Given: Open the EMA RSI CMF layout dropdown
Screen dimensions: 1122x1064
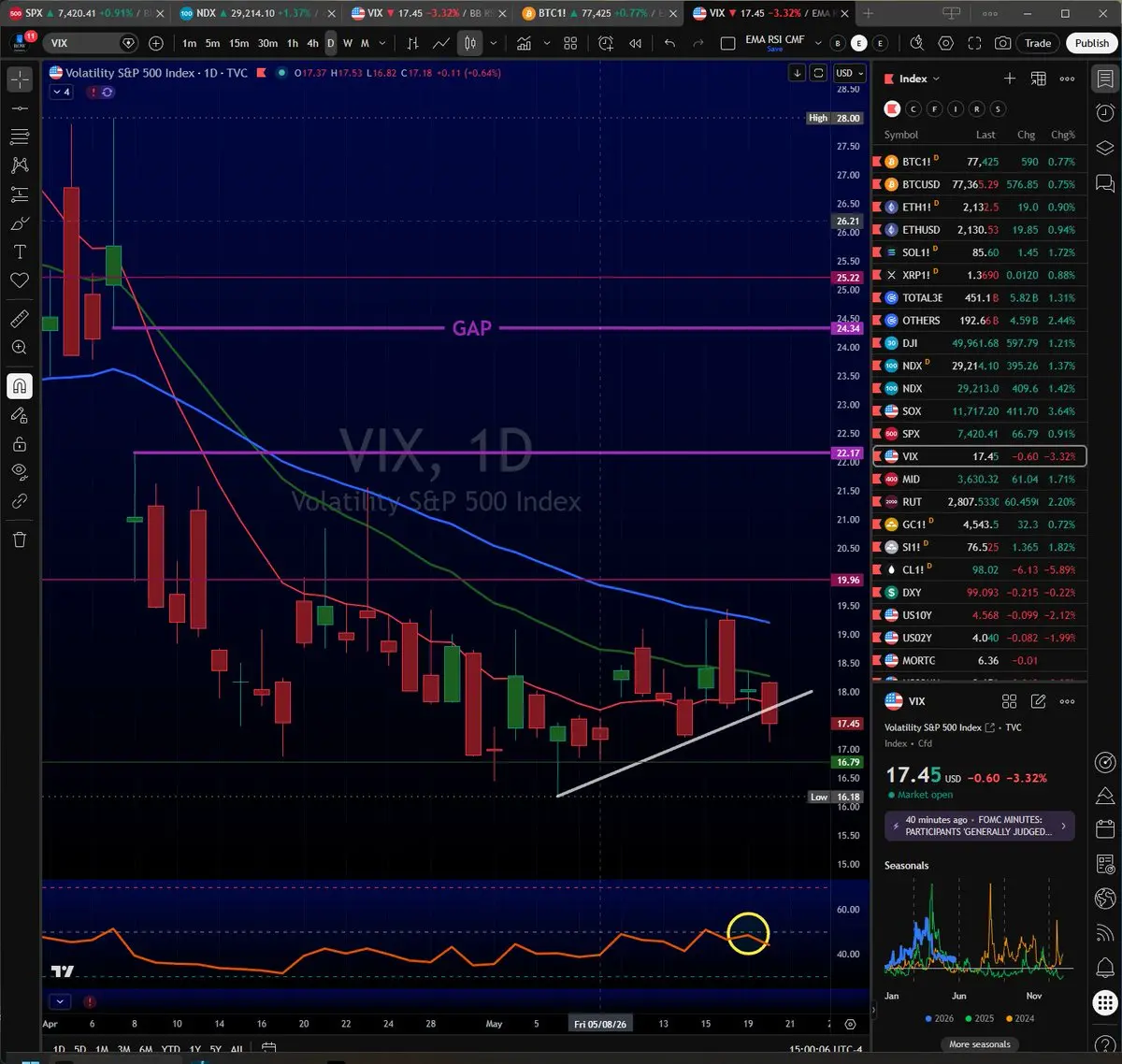Looking at the screenshot, I should [x=818, y=43].
